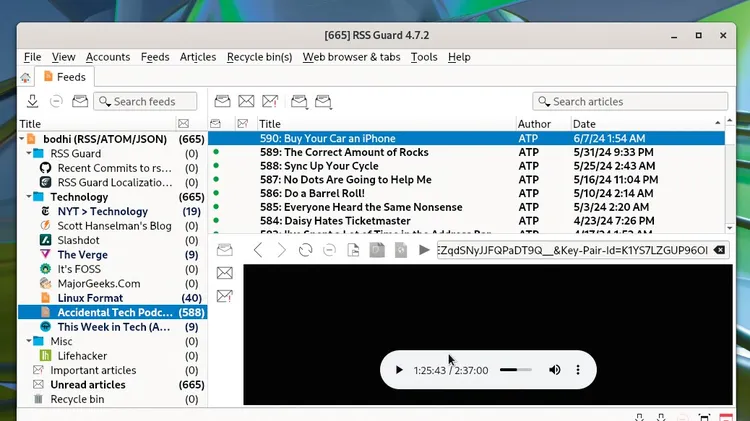
Task: Collapse the RSS Guard folder
Action: pyautogui.click(x=28, y=154)
